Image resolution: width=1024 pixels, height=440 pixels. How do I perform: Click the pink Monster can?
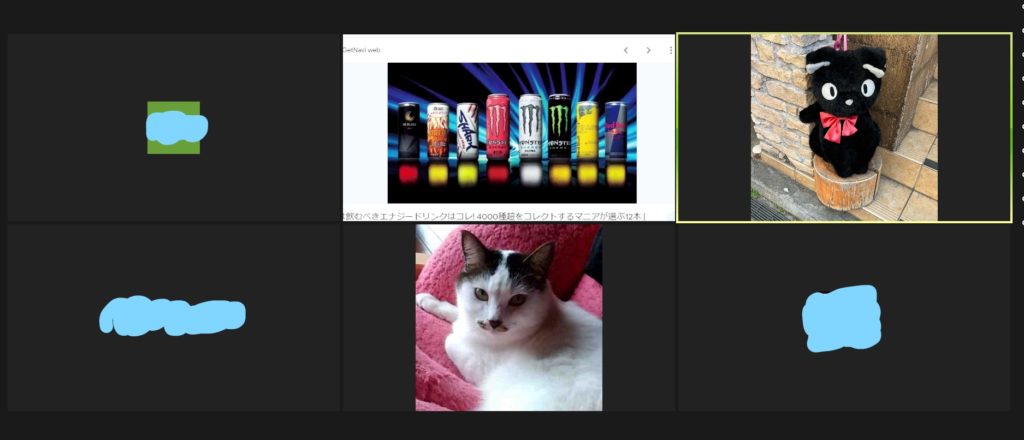(498, 127)
